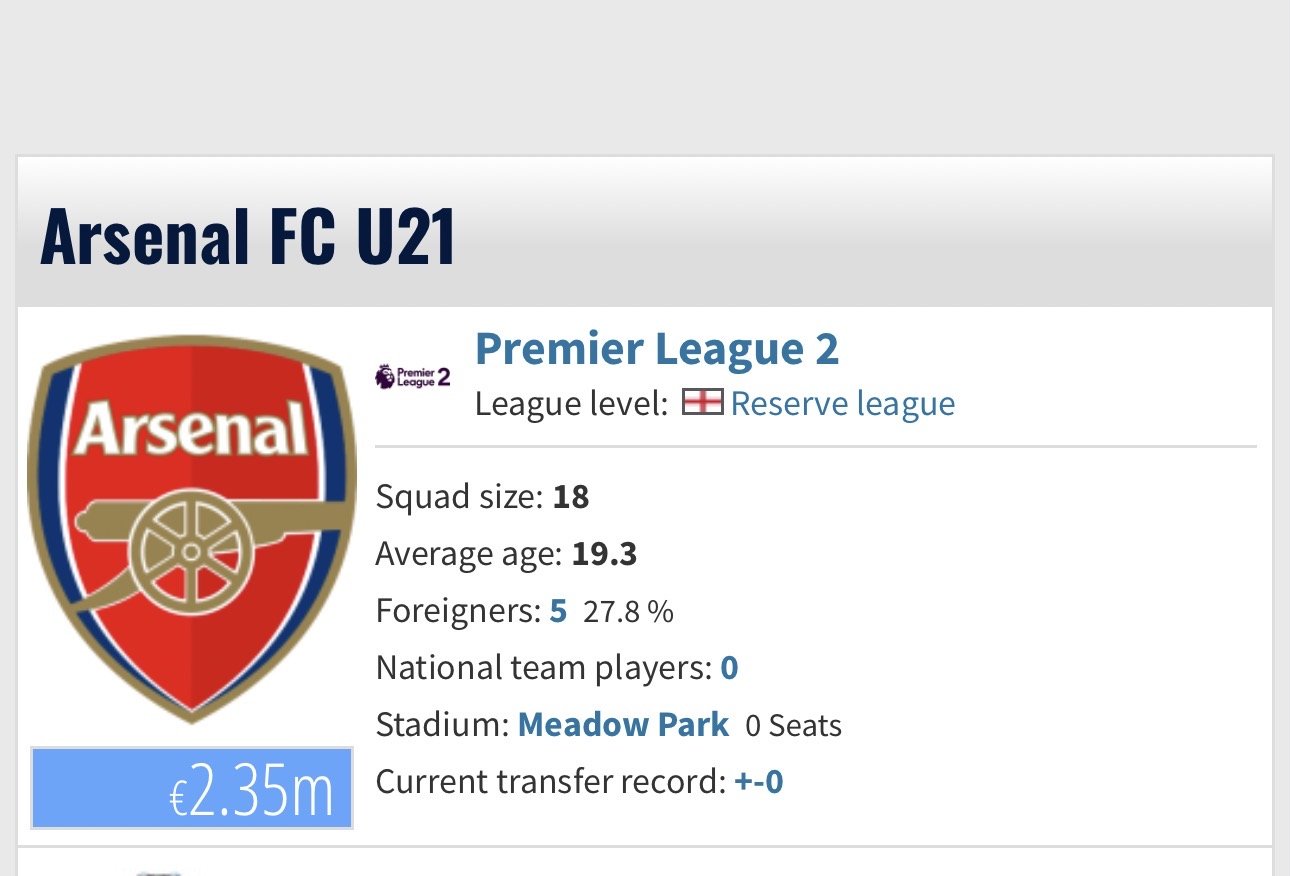Click the 27.8 % foreigners percentage
The image size is (1290, 876).
(628, 611)
